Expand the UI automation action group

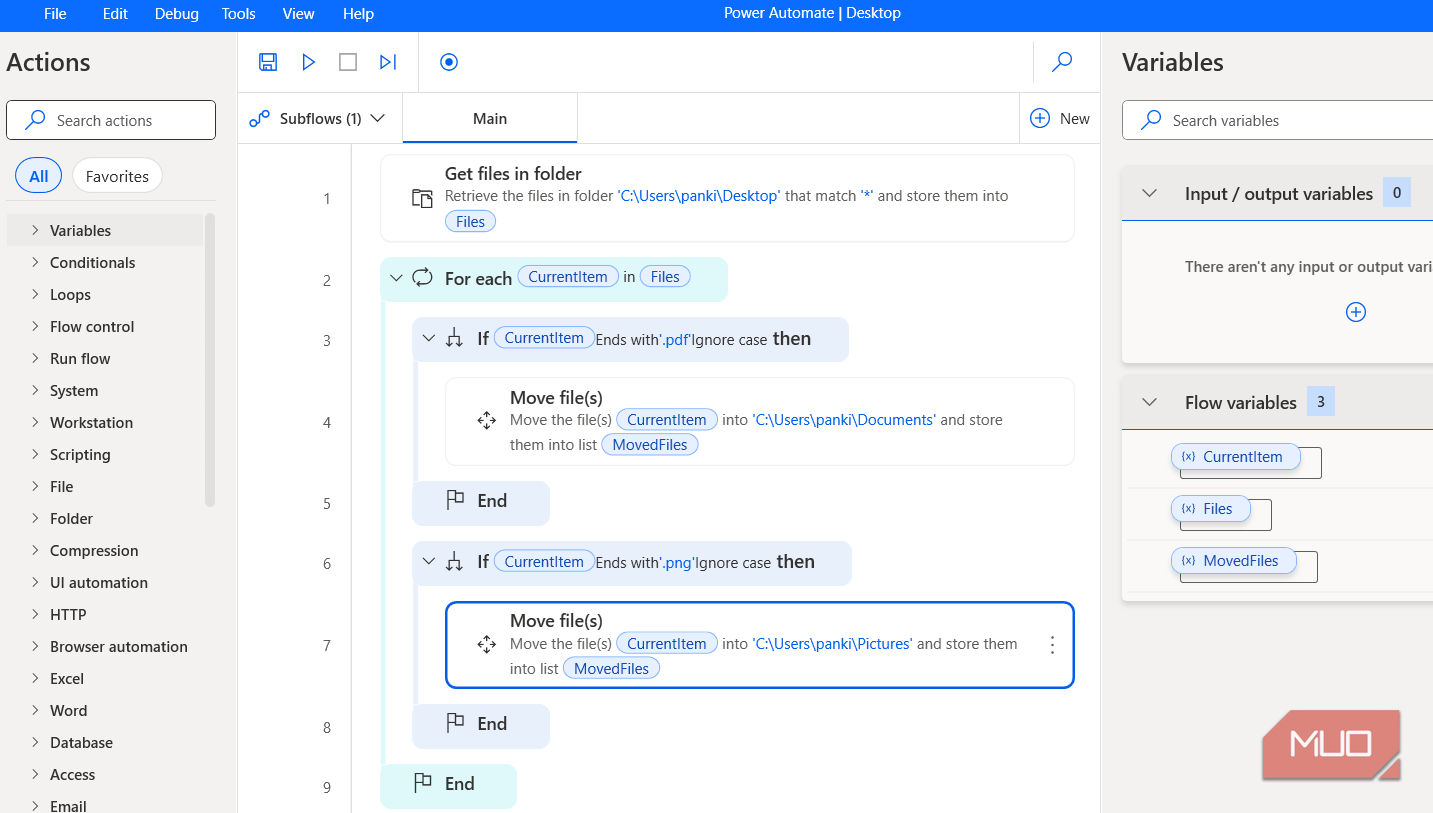pos(35,582)
